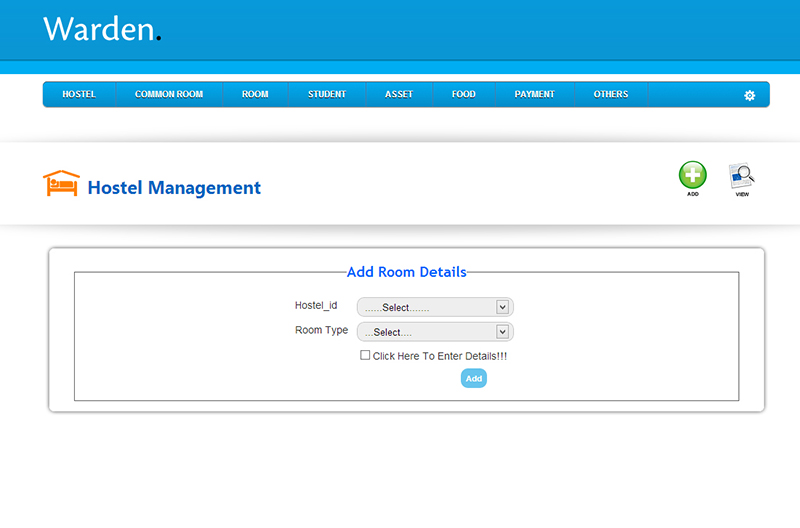Click the 'Room Type' field label
Image resolution: width=800 pixels, height=528 pixels.
point(321,330)
